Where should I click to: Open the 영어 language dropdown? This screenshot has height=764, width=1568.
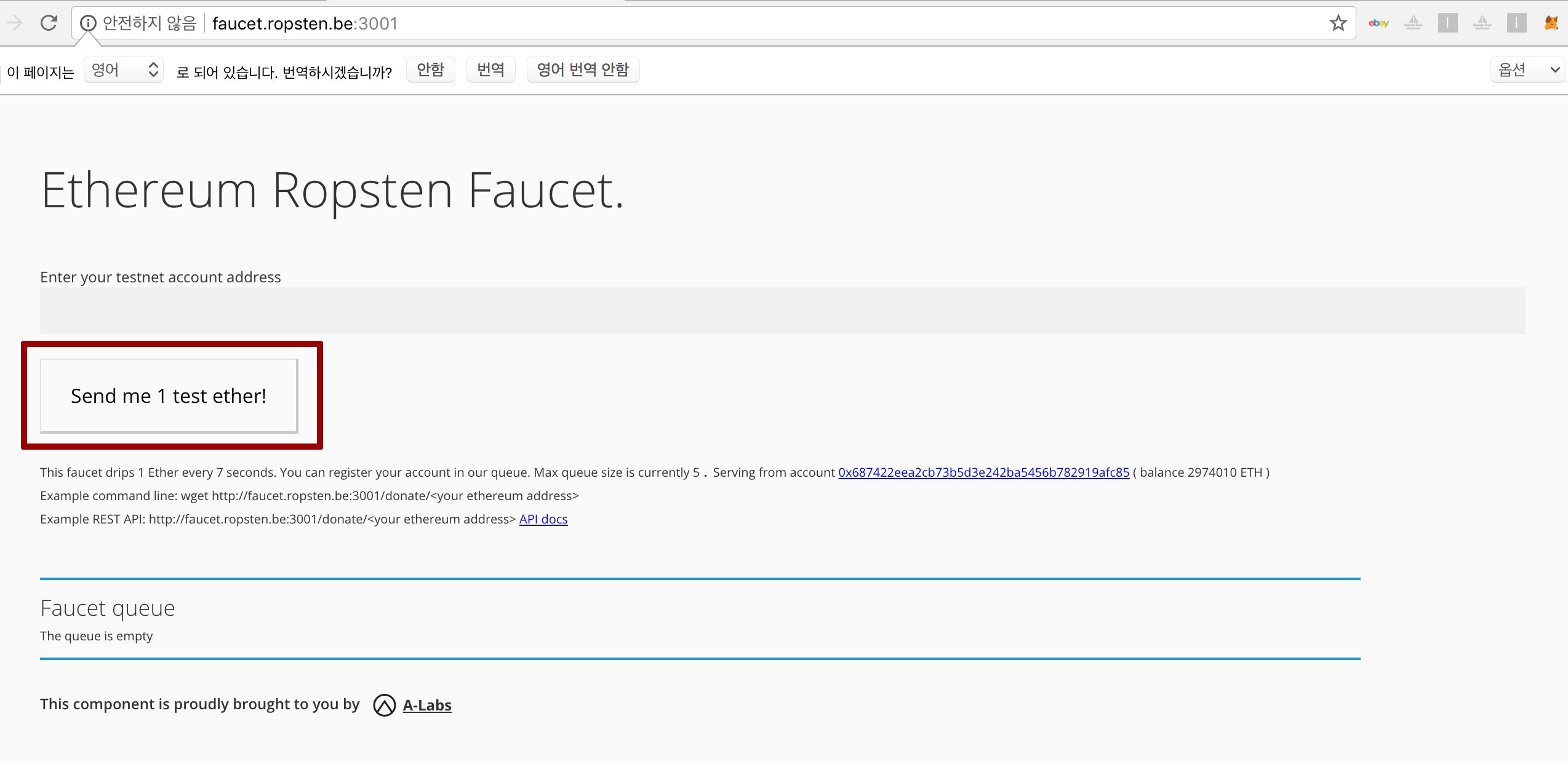tap(123, 70)
